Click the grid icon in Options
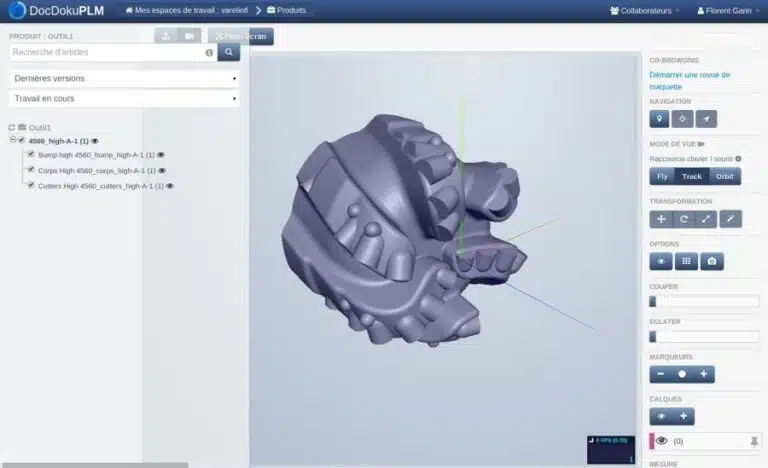This screenshot has width=768, height=468. pos(685,261)
